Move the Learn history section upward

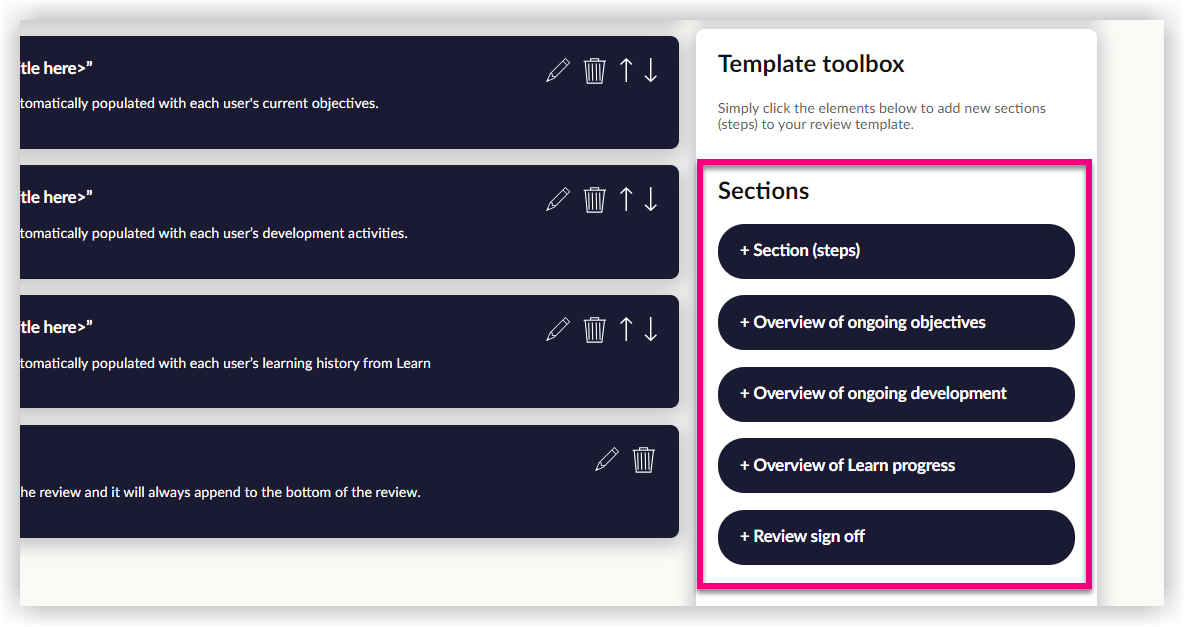click(x=625, y=329)
